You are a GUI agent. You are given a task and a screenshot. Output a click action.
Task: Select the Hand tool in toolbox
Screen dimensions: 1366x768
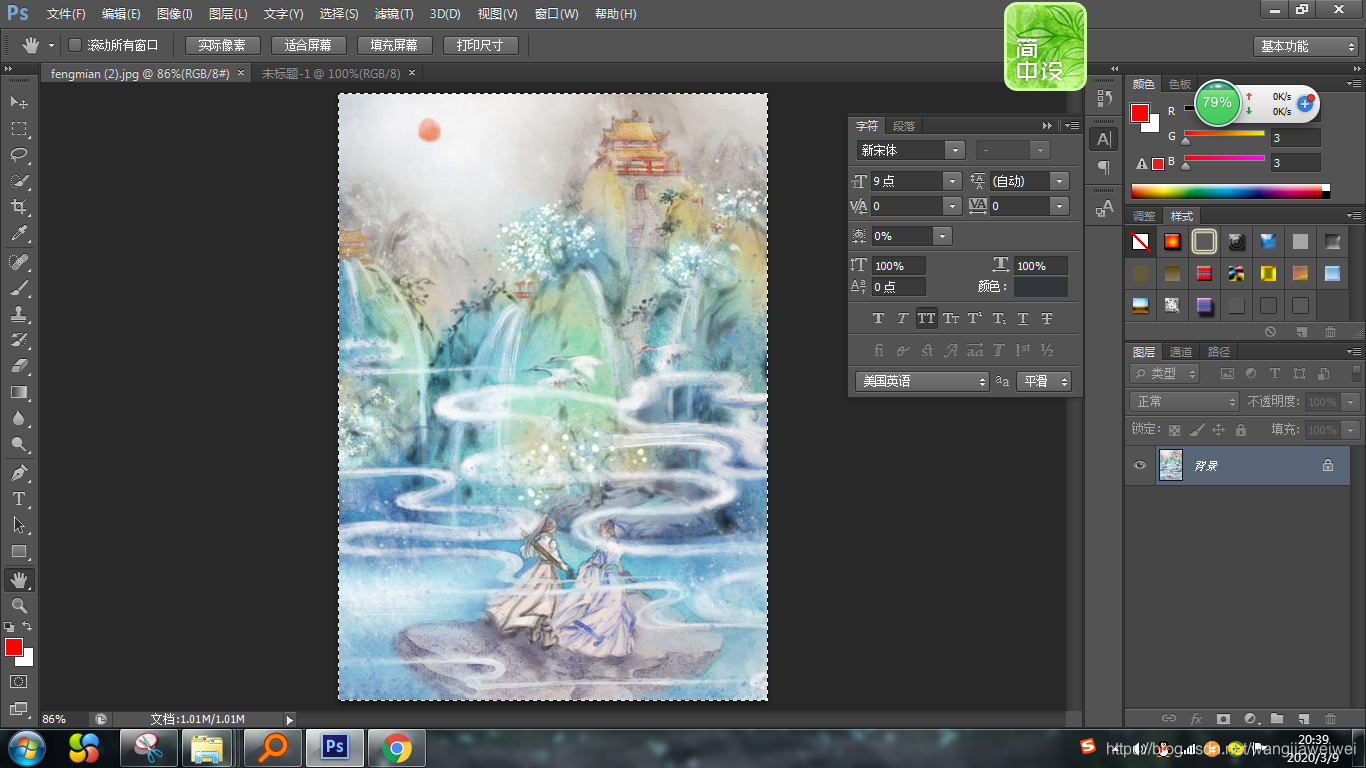click(x=19, y=579)
